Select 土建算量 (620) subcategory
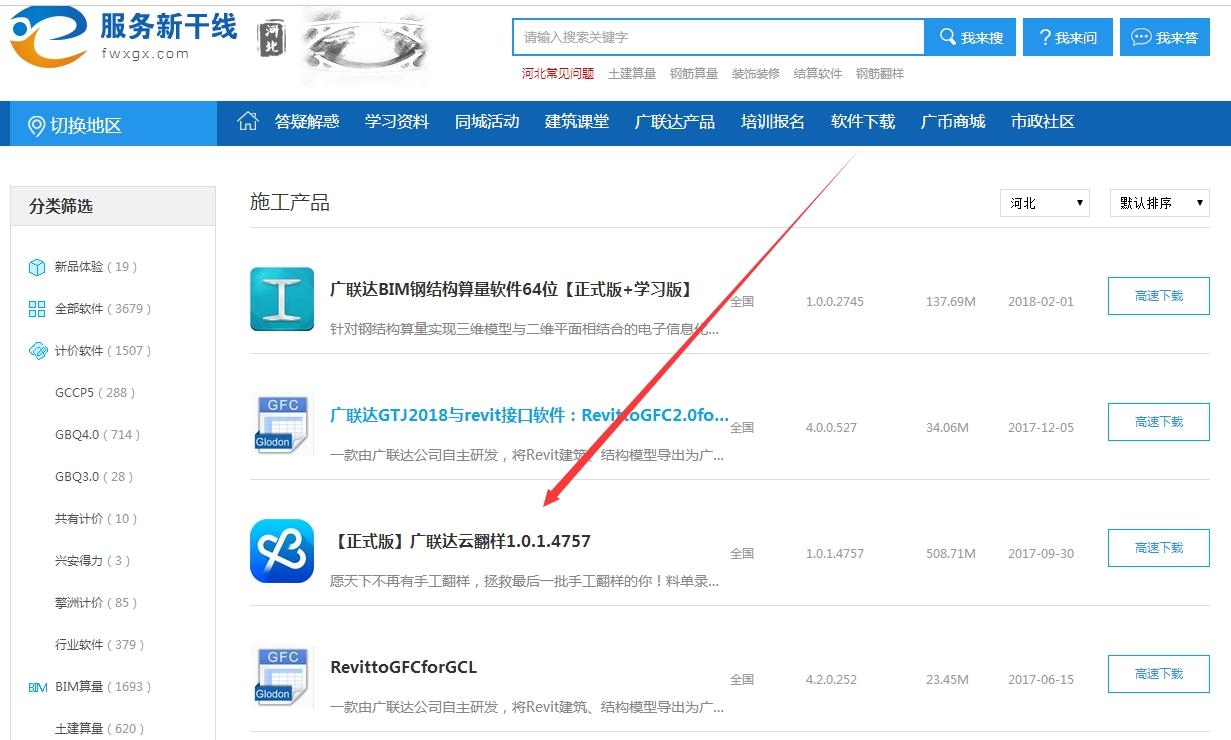 pos(100,729)
